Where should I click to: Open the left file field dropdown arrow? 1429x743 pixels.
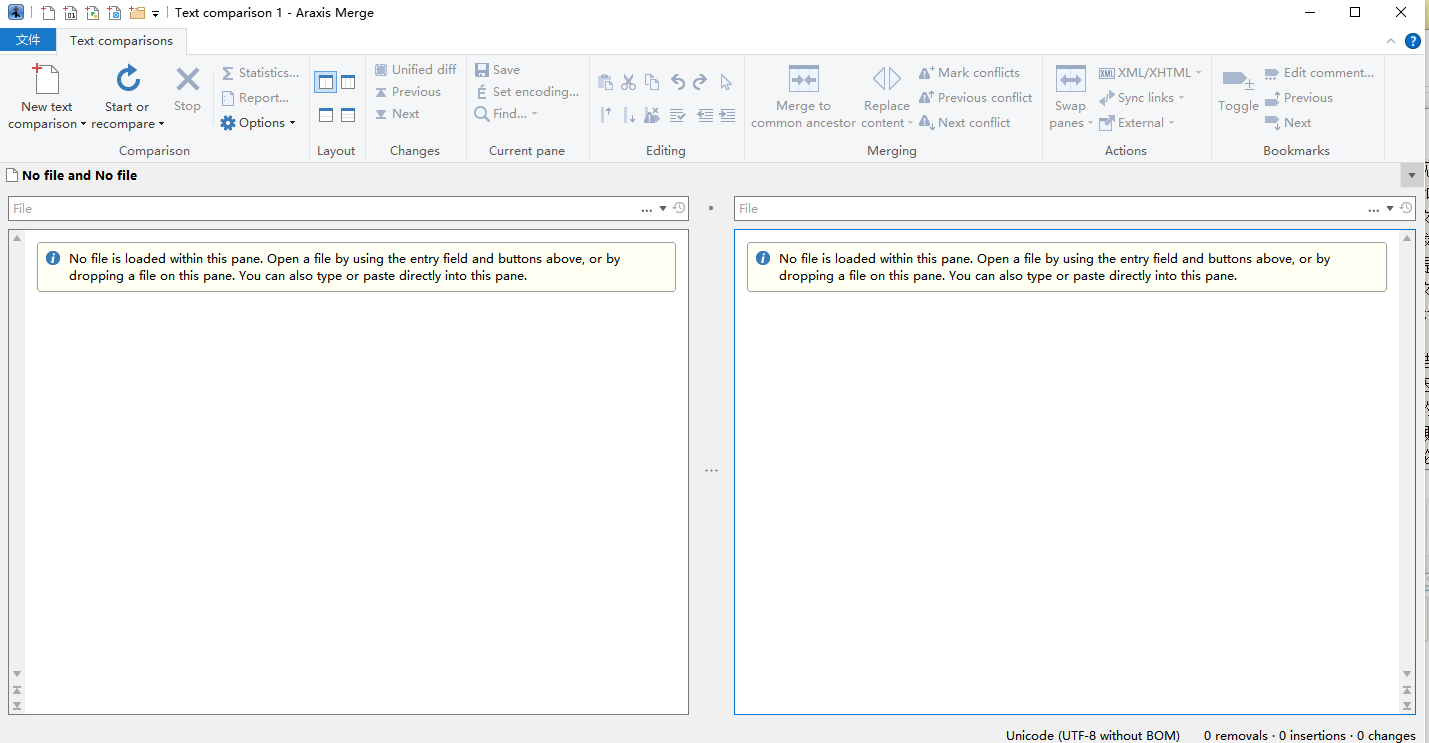click(663, 209)
